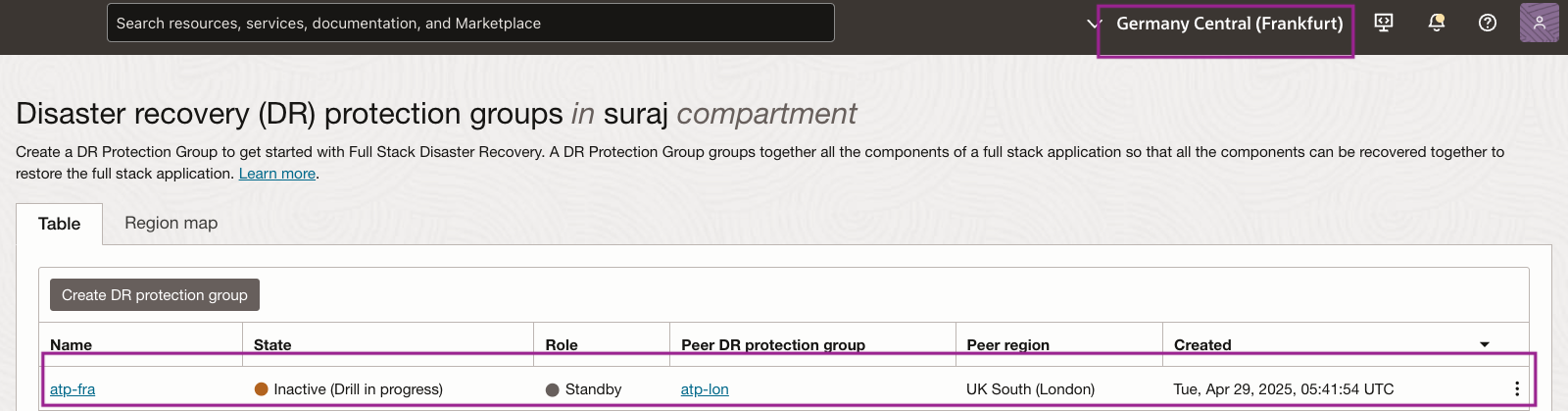Viewport: 1568px width, 411px height.
Task: Open the atp-lon peer group link
Action: 705,389
